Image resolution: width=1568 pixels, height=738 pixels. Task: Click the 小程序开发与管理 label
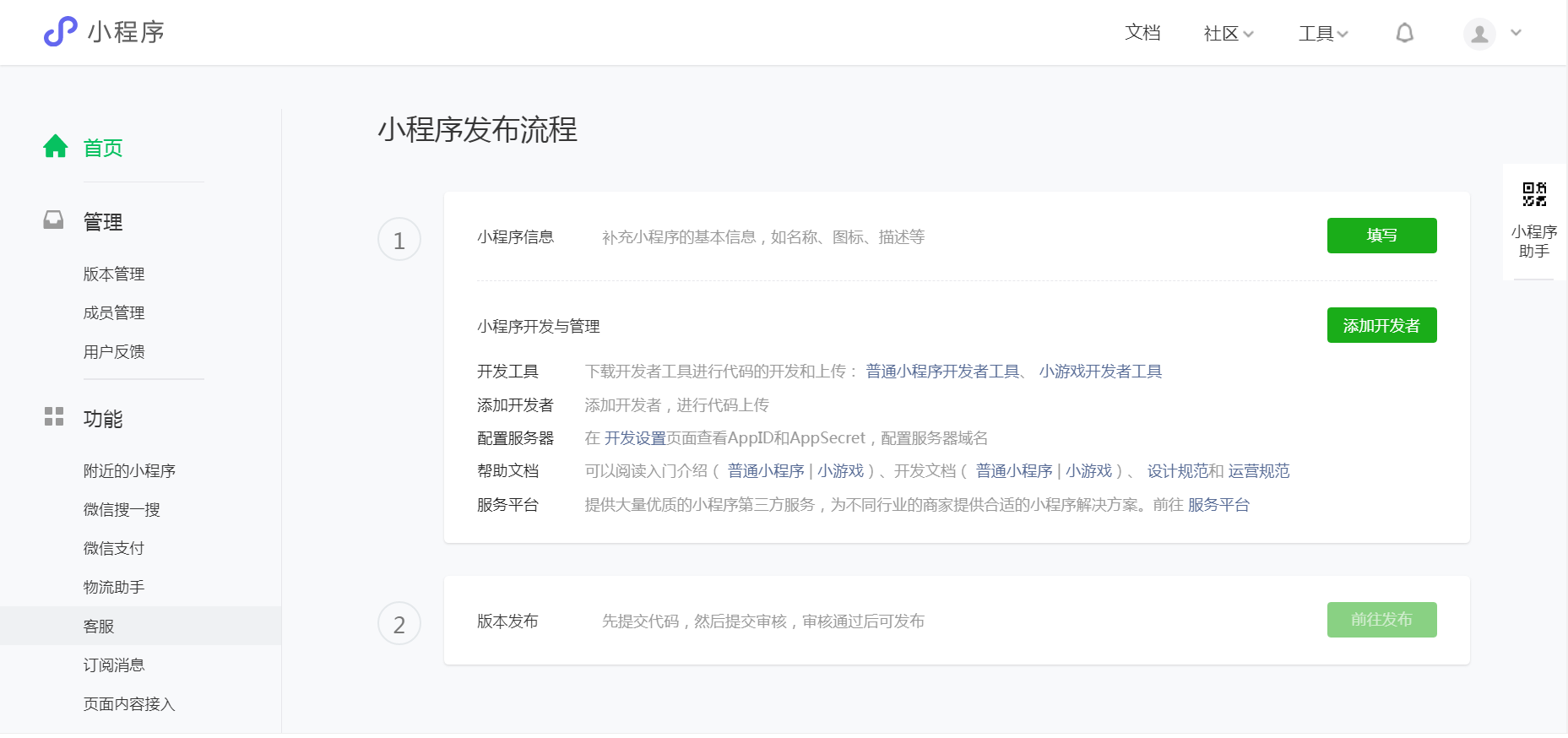tap(539, 327)
